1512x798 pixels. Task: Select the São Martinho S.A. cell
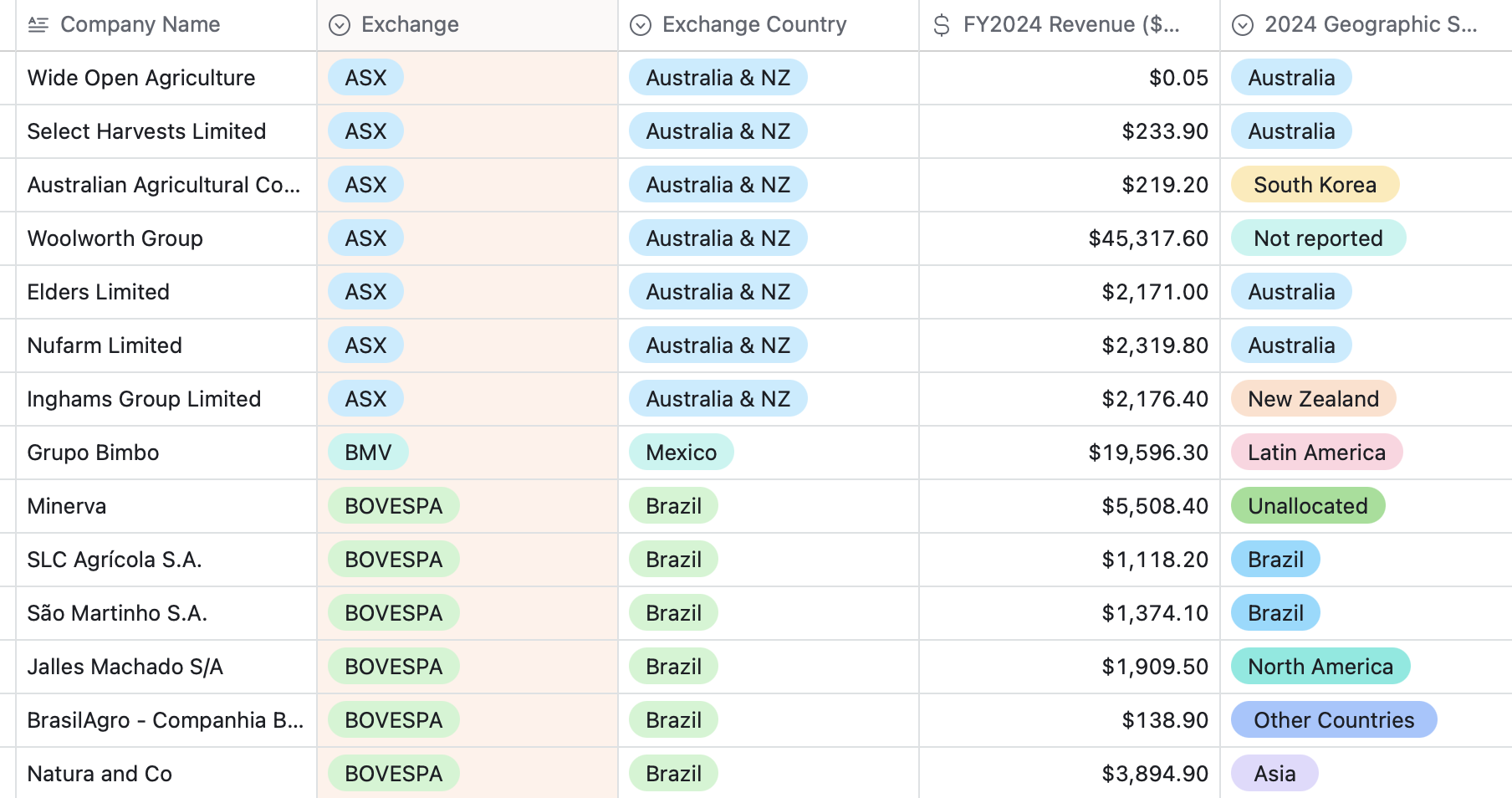click(166, 613)
